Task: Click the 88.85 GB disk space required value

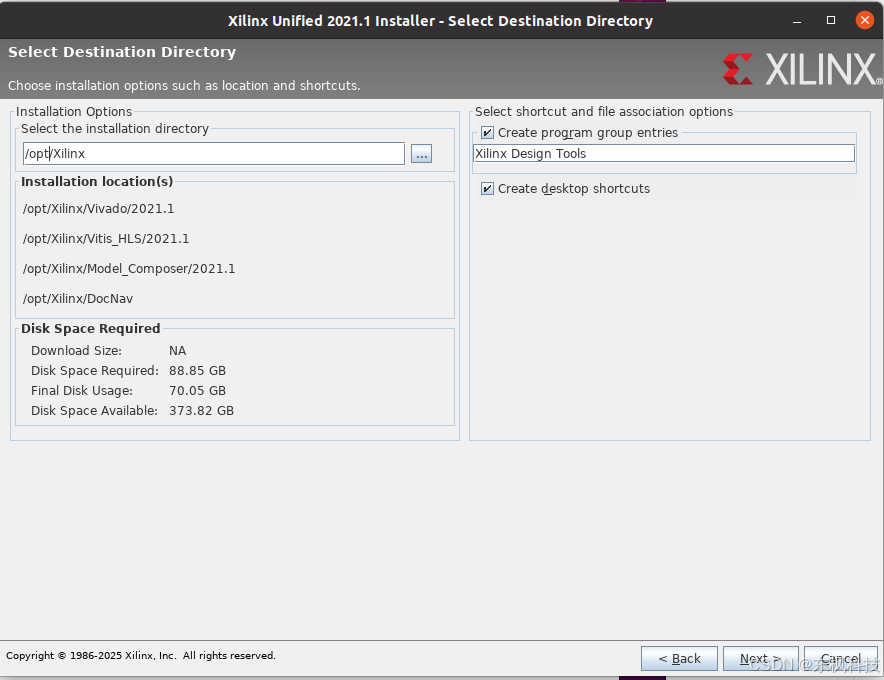Action: click(197, 370)
